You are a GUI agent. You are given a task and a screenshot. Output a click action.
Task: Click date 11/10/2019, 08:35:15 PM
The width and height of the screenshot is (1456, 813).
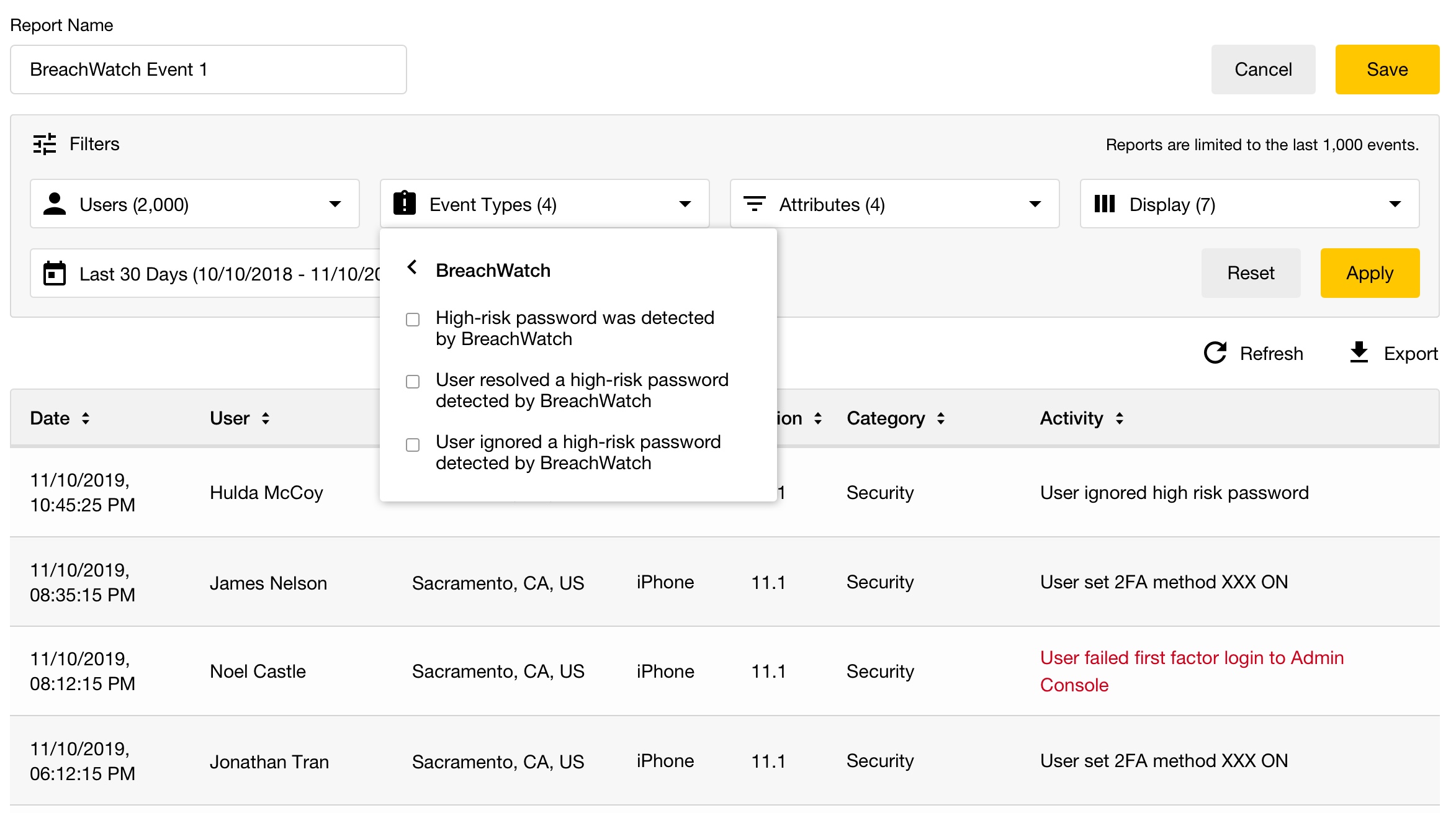[83, 583]
